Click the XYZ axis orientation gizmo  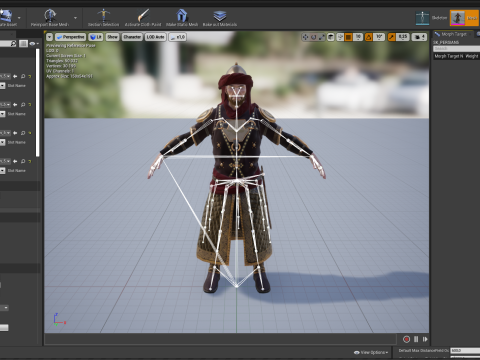59,319
